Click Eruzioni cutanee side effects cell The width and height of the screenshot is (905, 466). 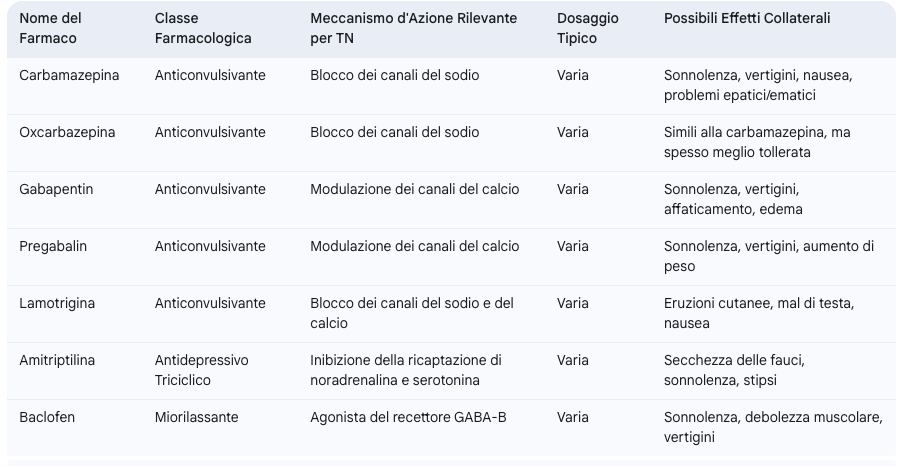pyautogui.click(x=759, y=313)
